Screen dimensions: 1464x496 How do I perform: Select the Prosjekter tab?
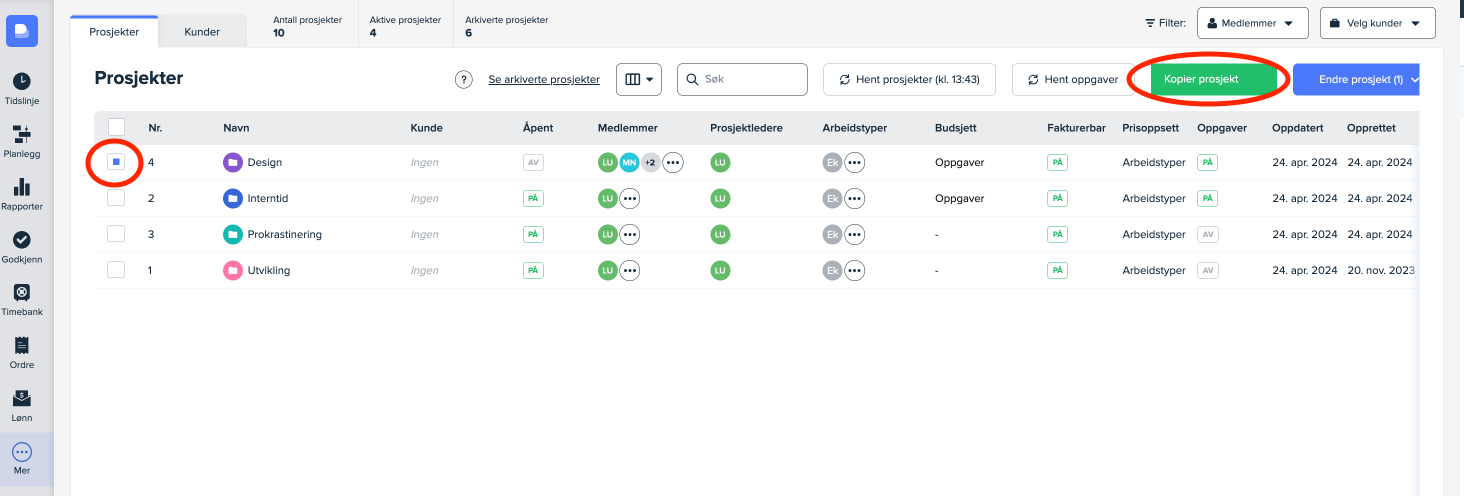pyautogui.click(x=115, y=32)
